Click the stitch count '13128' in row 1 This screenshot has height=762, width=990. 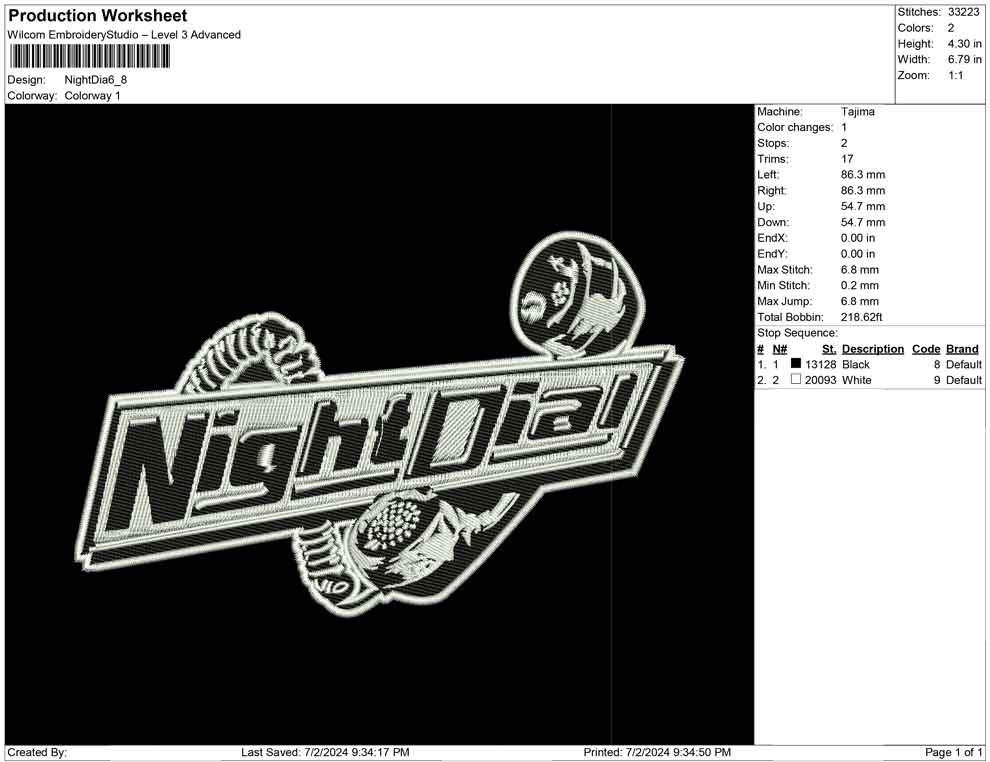click(820, 364)
